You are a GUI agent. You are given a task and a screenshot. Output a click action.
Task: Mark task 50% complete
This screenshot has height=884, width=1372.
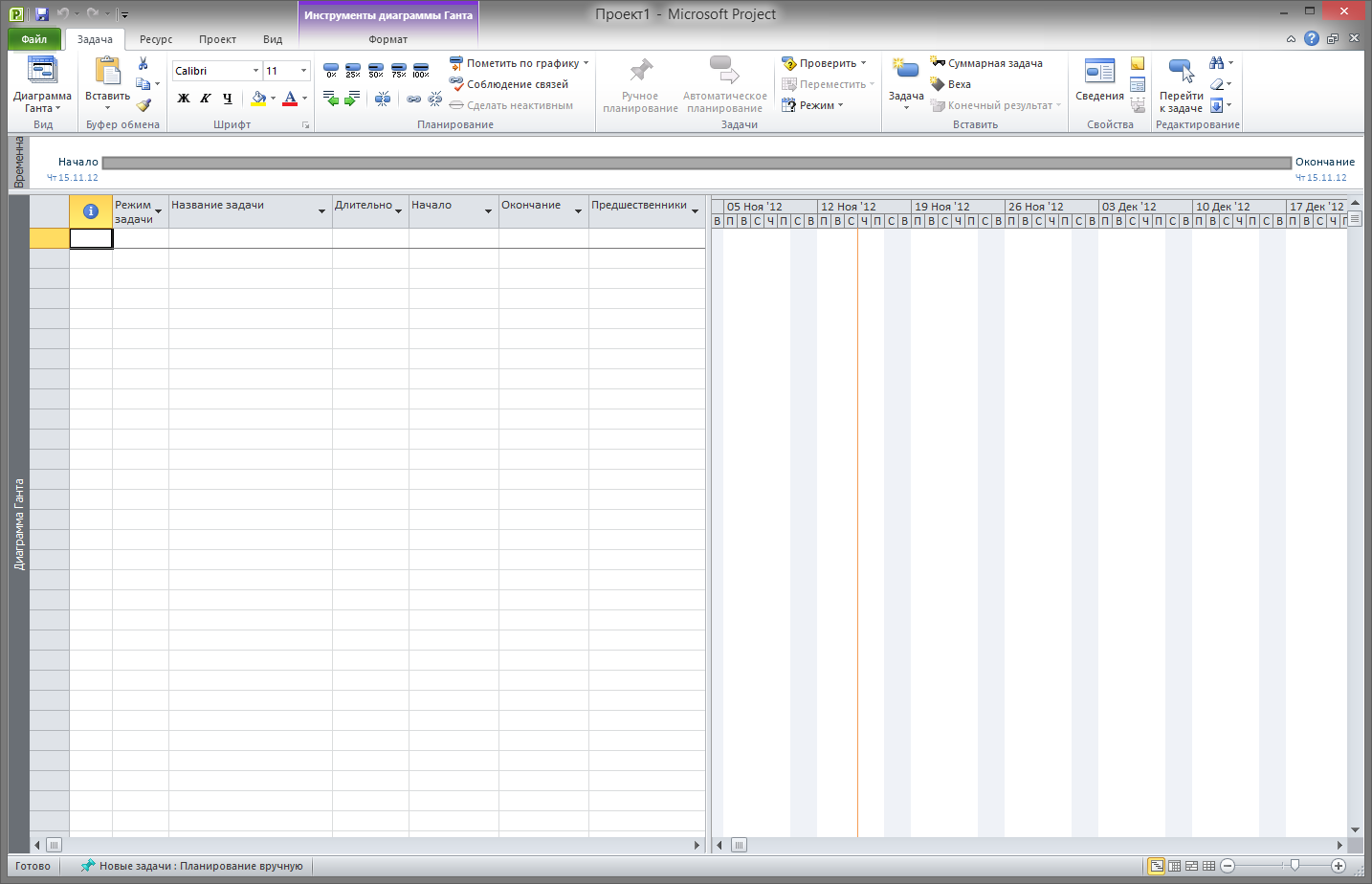pos(376,71)
